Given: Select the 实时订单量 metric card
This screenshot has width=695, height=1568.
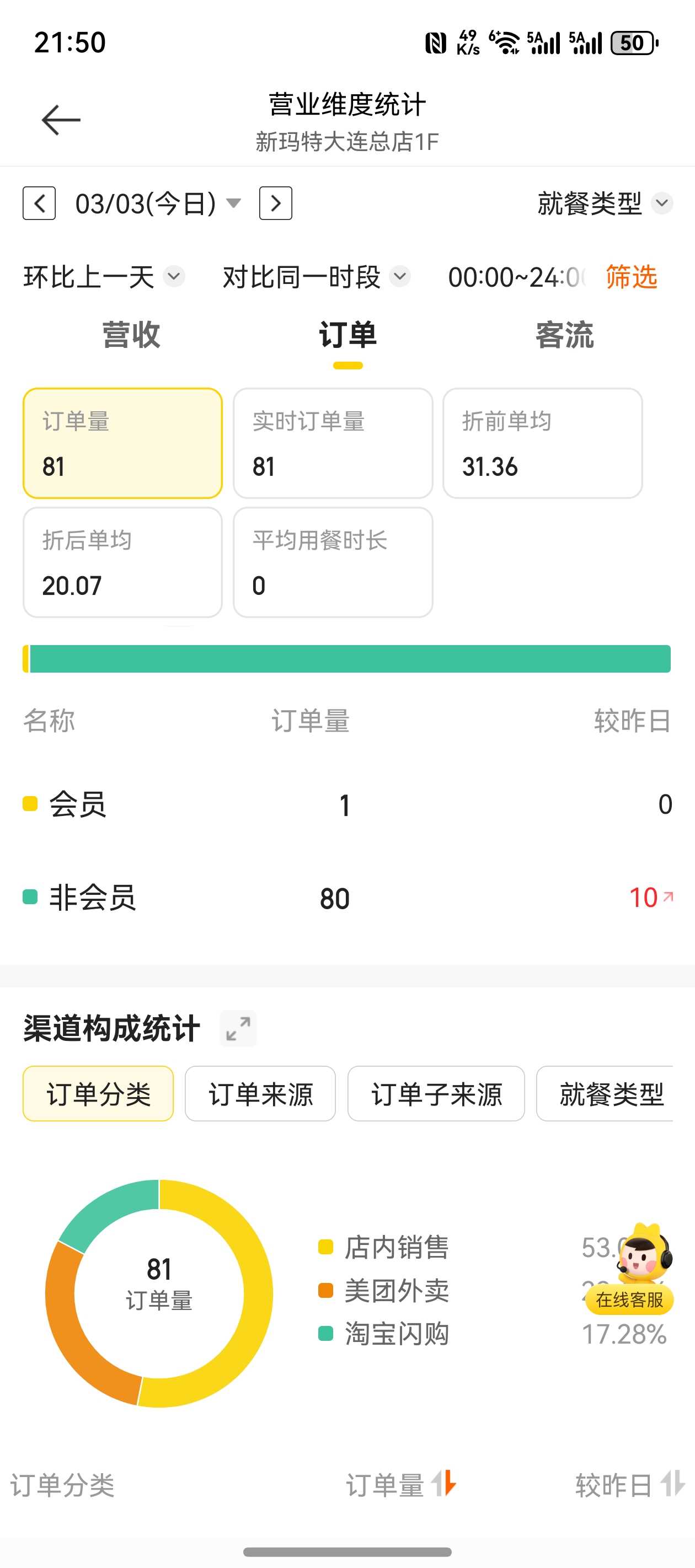Looking at the screenshot, I should click(x=333, y=443).
